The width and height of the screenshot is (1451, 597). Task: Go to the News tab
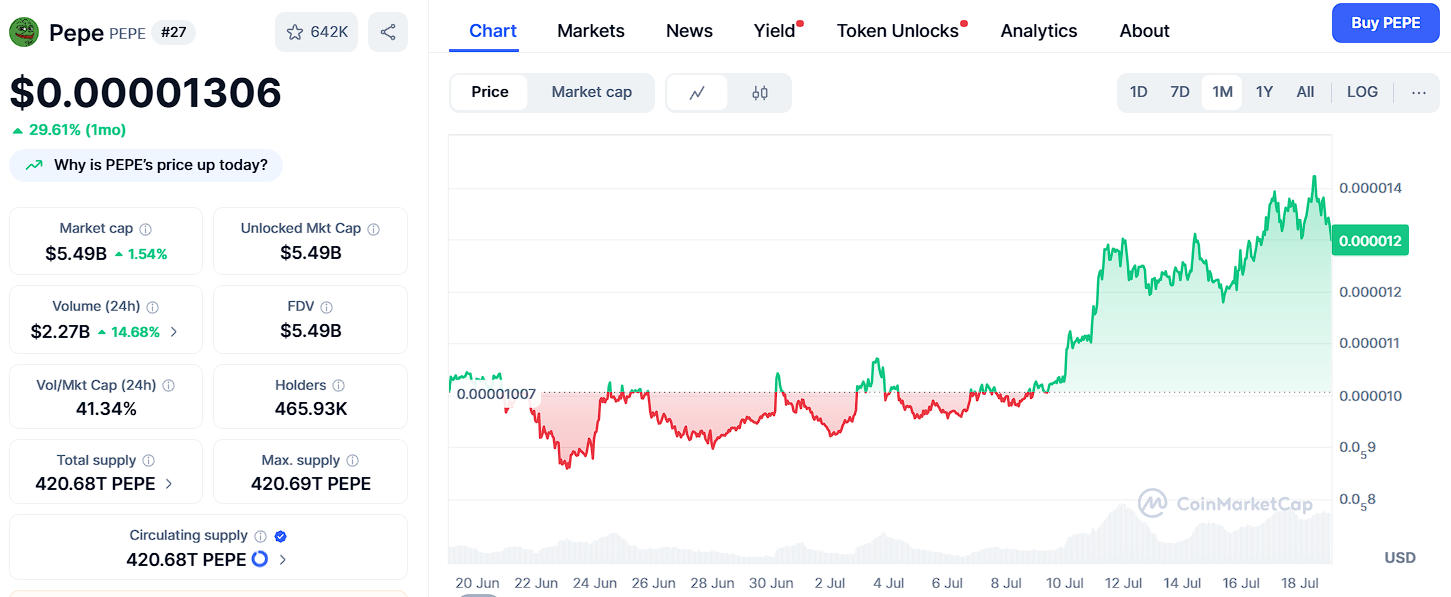click(x=690, y=31)
